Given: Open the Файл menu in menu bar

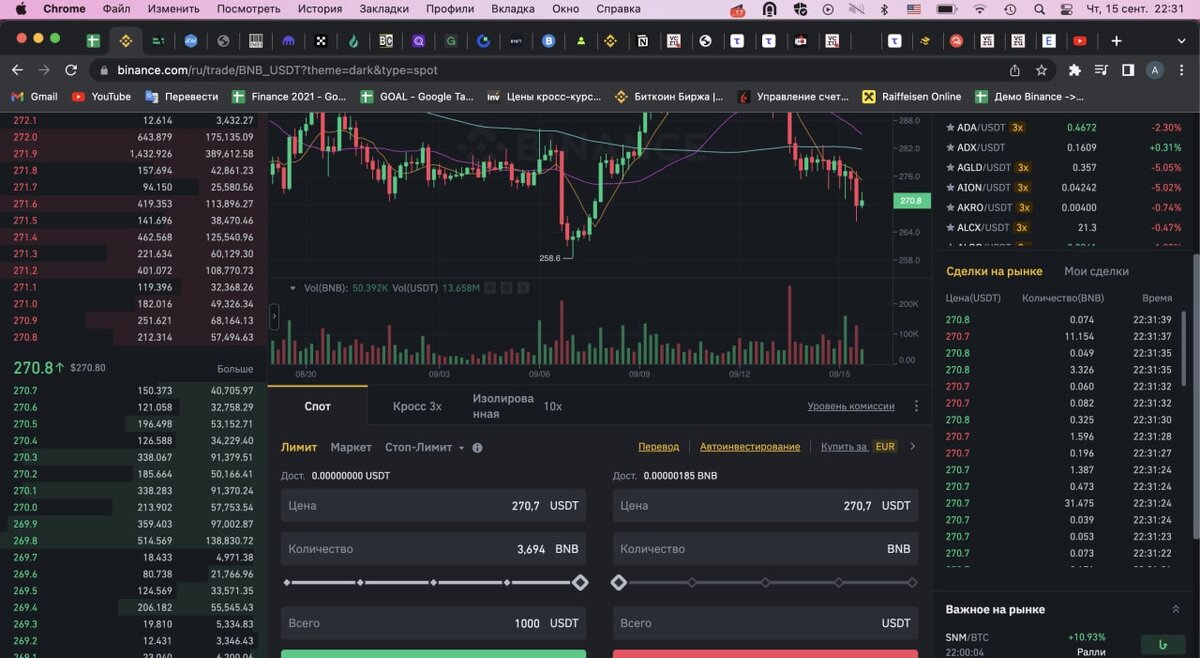Looking at the screenshot, I should tap(117, 9).
